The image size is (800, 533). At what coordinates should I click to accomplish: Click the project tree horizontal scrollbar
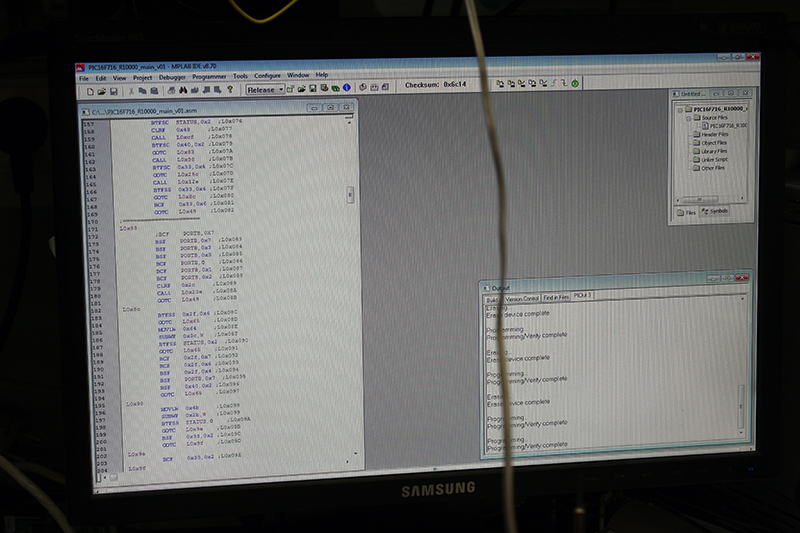click(699, 199)
